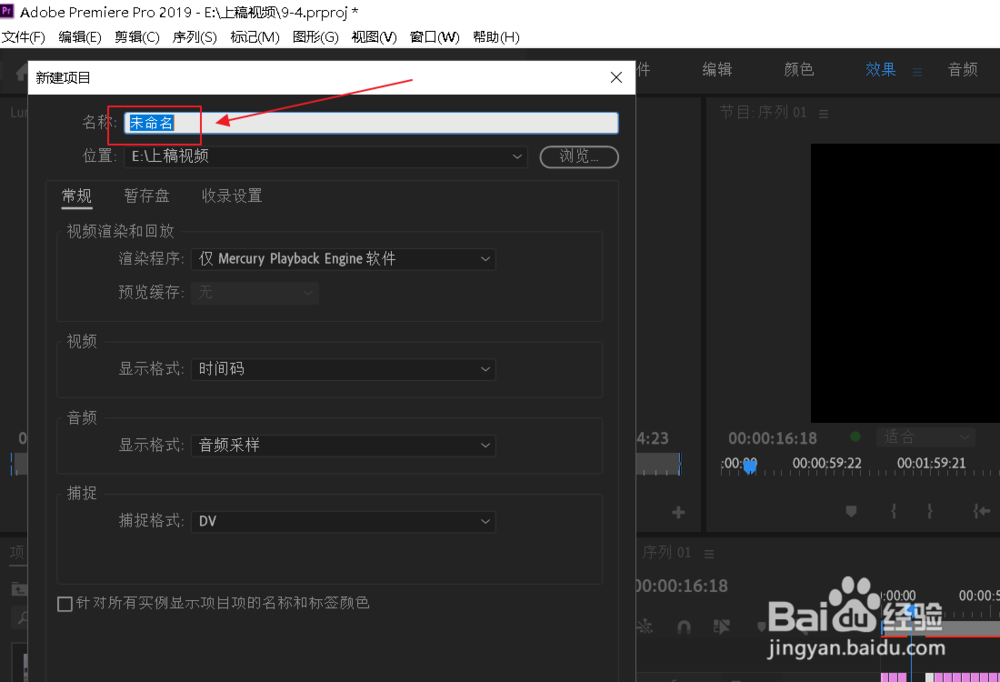
Task: Open the disabled 预览缓存 dropdown
Action: tap(255, 293)
